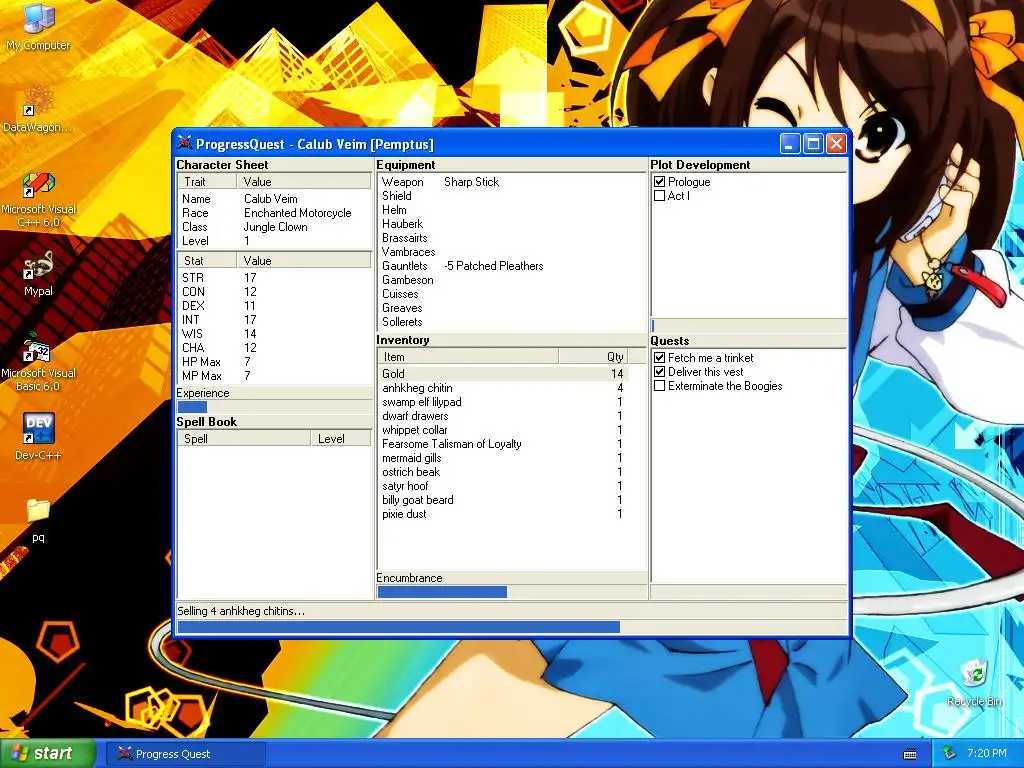This screenshot has width=1024, height=768.
Task: Click the Encumbrance progress bar
Action: (x=511, y=592)
